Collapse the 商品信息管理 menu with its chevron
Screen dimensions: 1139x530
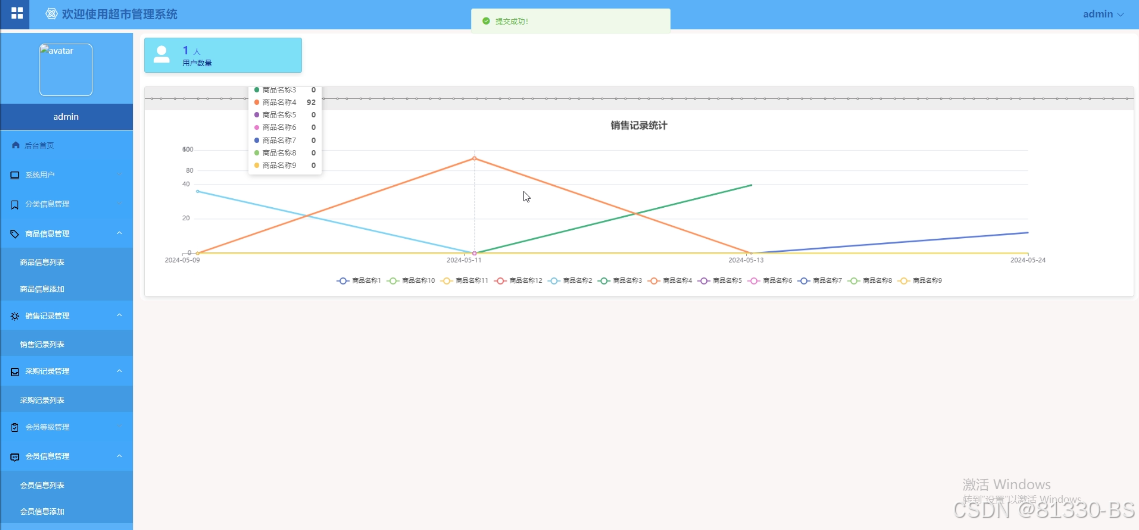click(119, 234)
